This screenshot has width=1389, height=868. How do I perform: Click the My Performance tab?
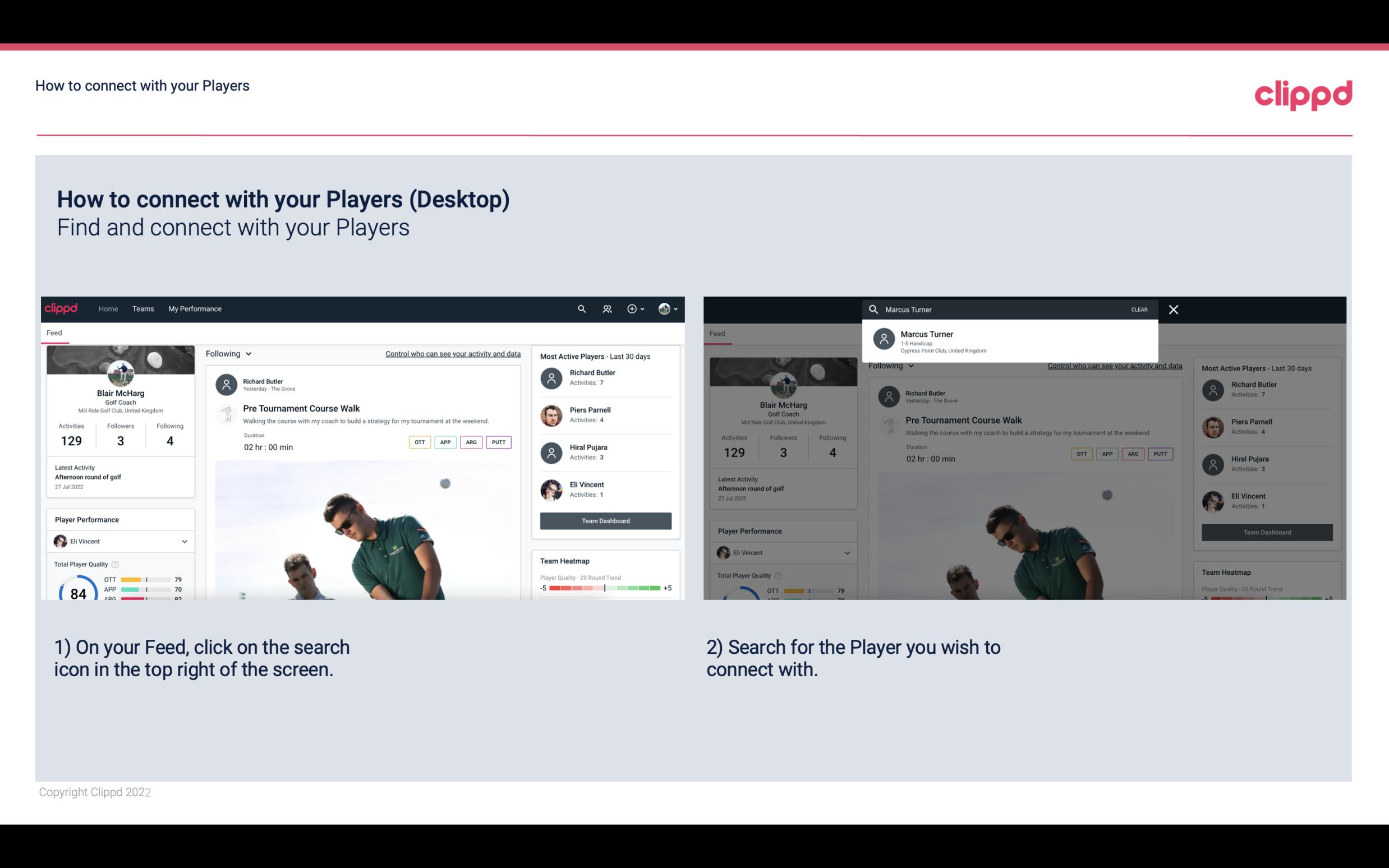pos(195,308)
